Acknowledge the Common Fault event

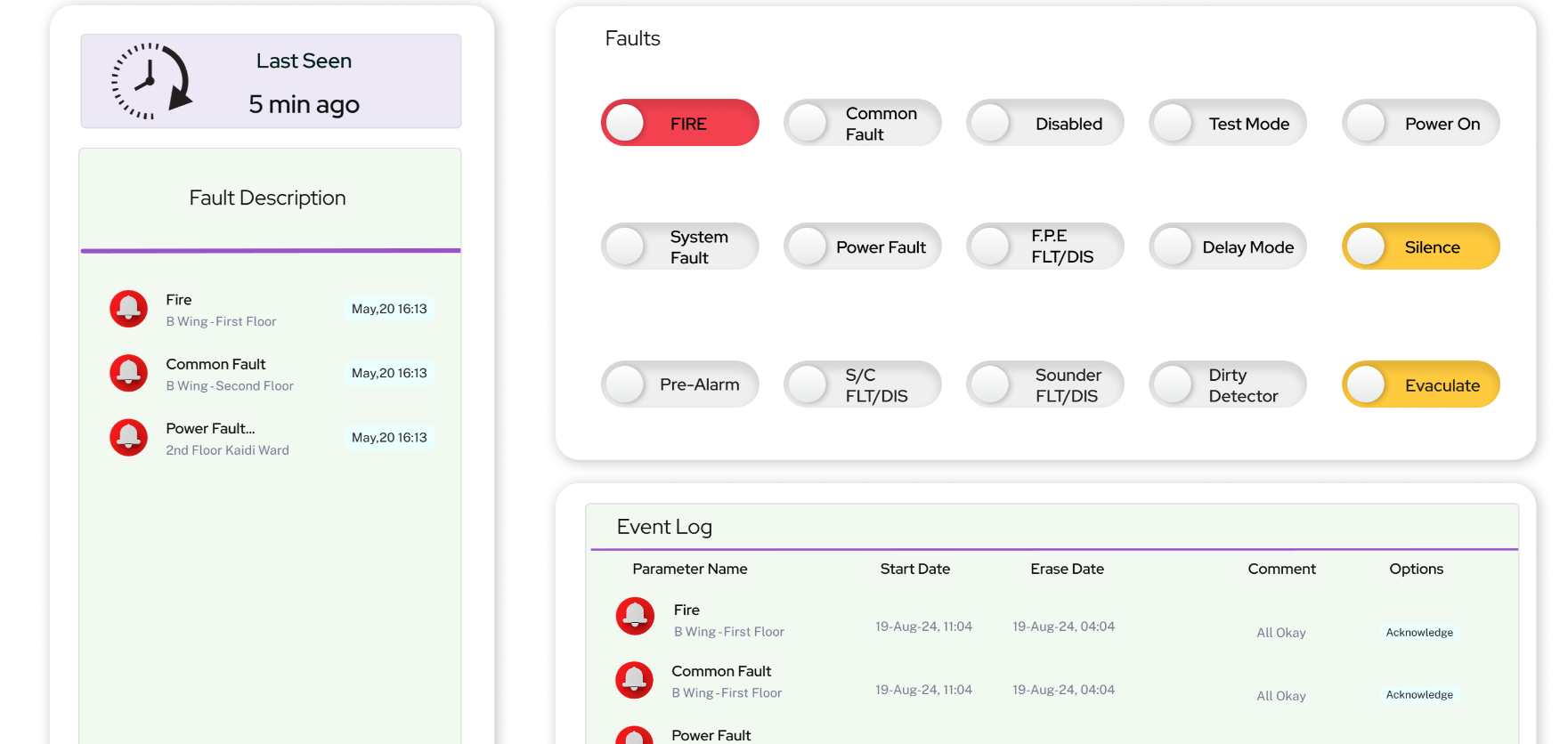tap(1419, 695)
